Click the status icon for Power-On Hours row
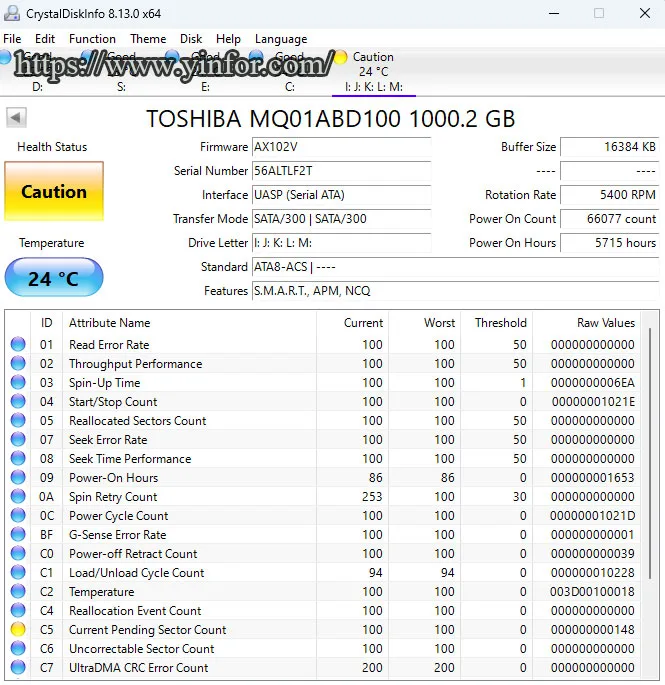Viewport: 665px width, 685px height. [18, 477]
